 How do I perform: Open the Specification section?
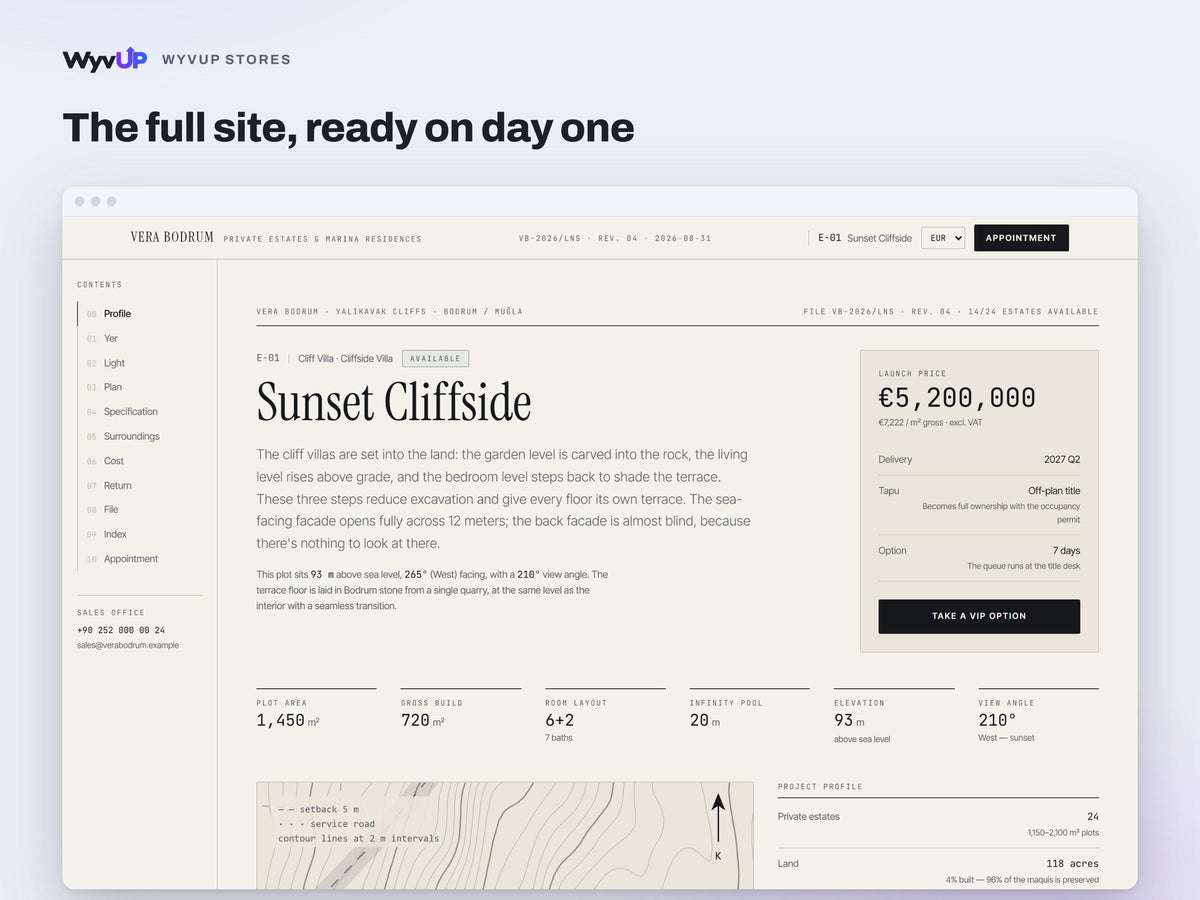tap(131, 412)
